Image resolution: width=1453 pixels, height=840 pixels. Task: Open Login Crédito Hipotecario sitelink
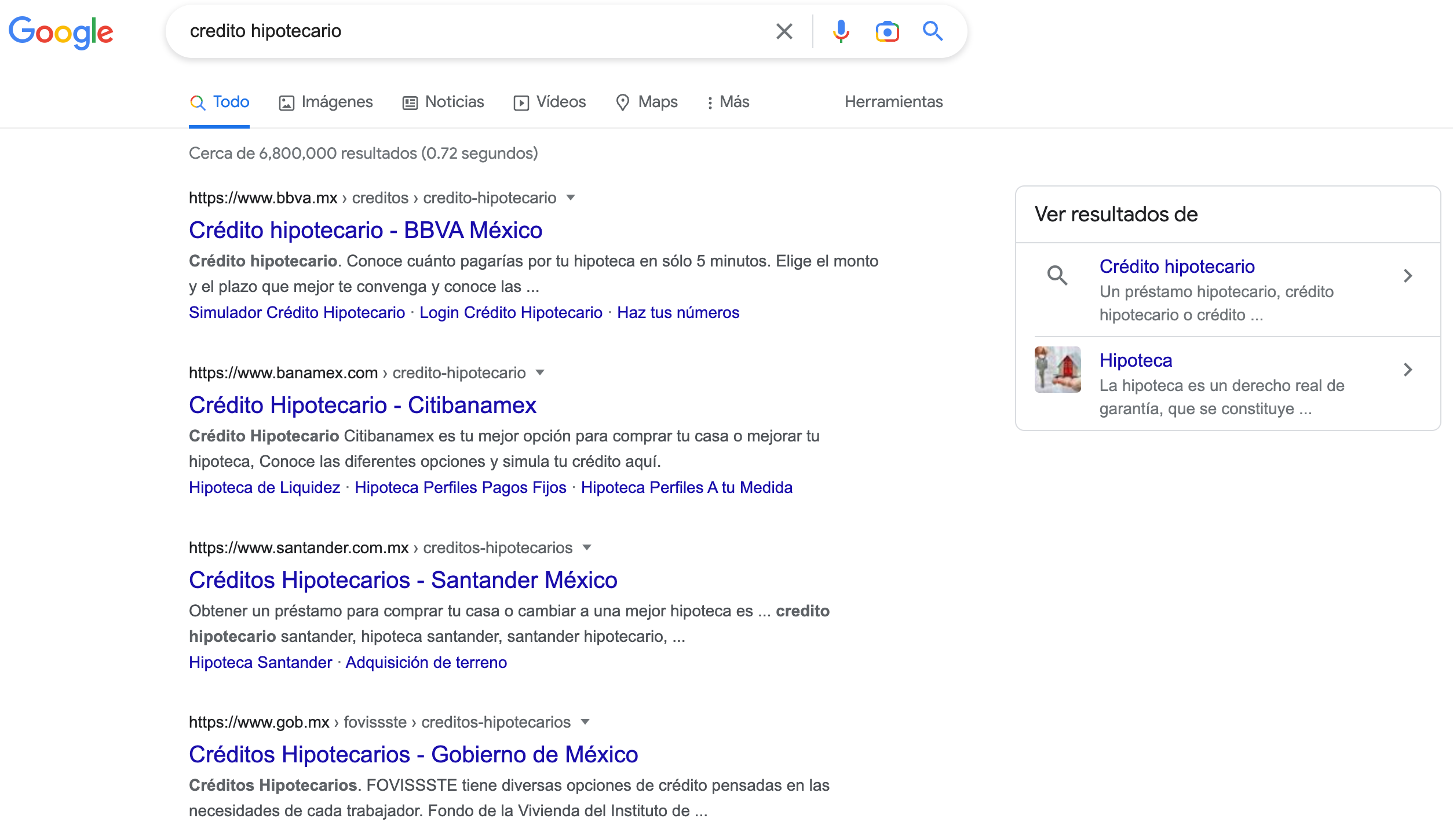[511, 313]
